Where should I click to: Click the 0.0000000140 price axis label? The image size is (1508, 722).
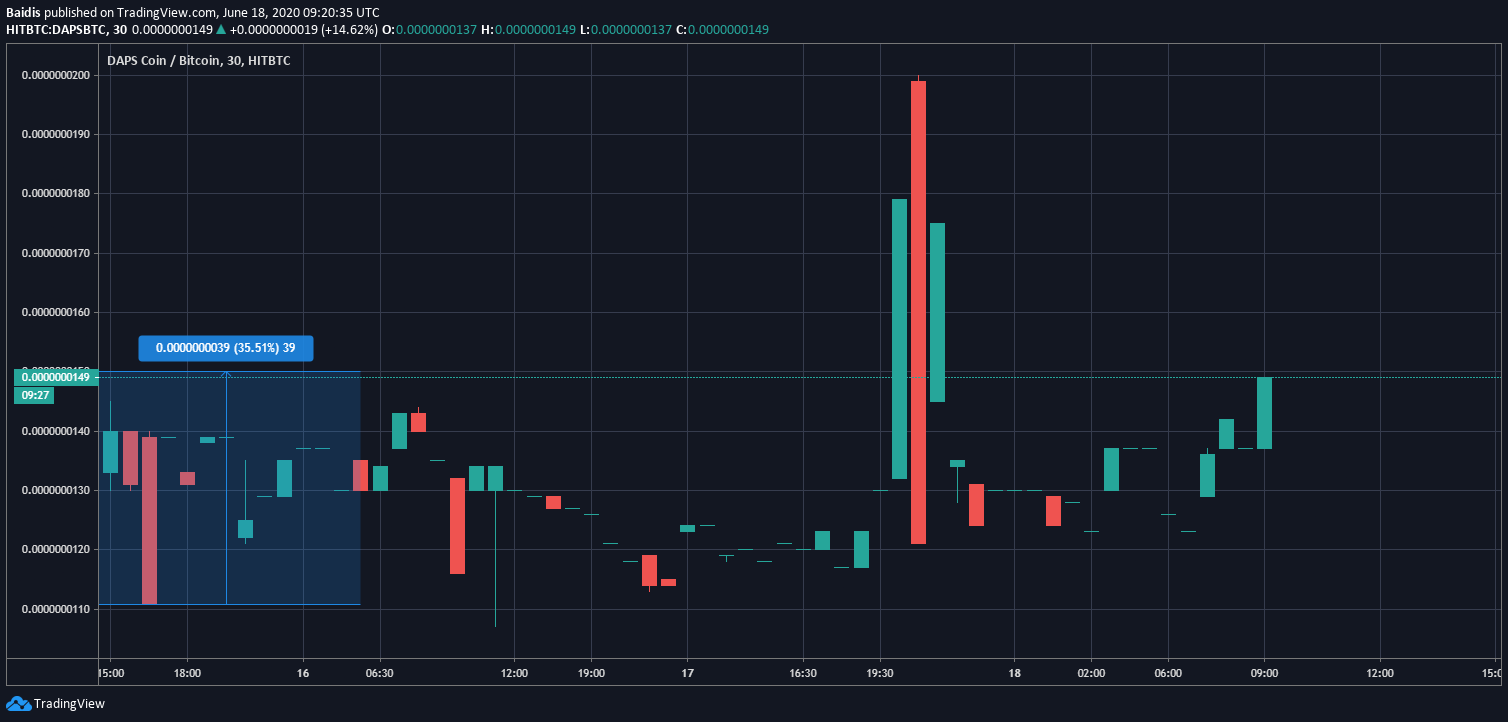coord(56,431)
